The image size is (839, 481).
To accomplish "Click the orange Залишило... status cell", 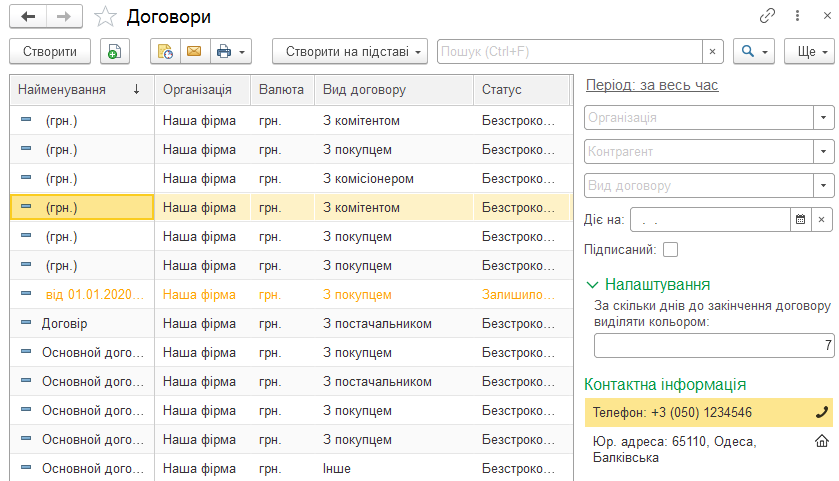I will coord(521,294).
